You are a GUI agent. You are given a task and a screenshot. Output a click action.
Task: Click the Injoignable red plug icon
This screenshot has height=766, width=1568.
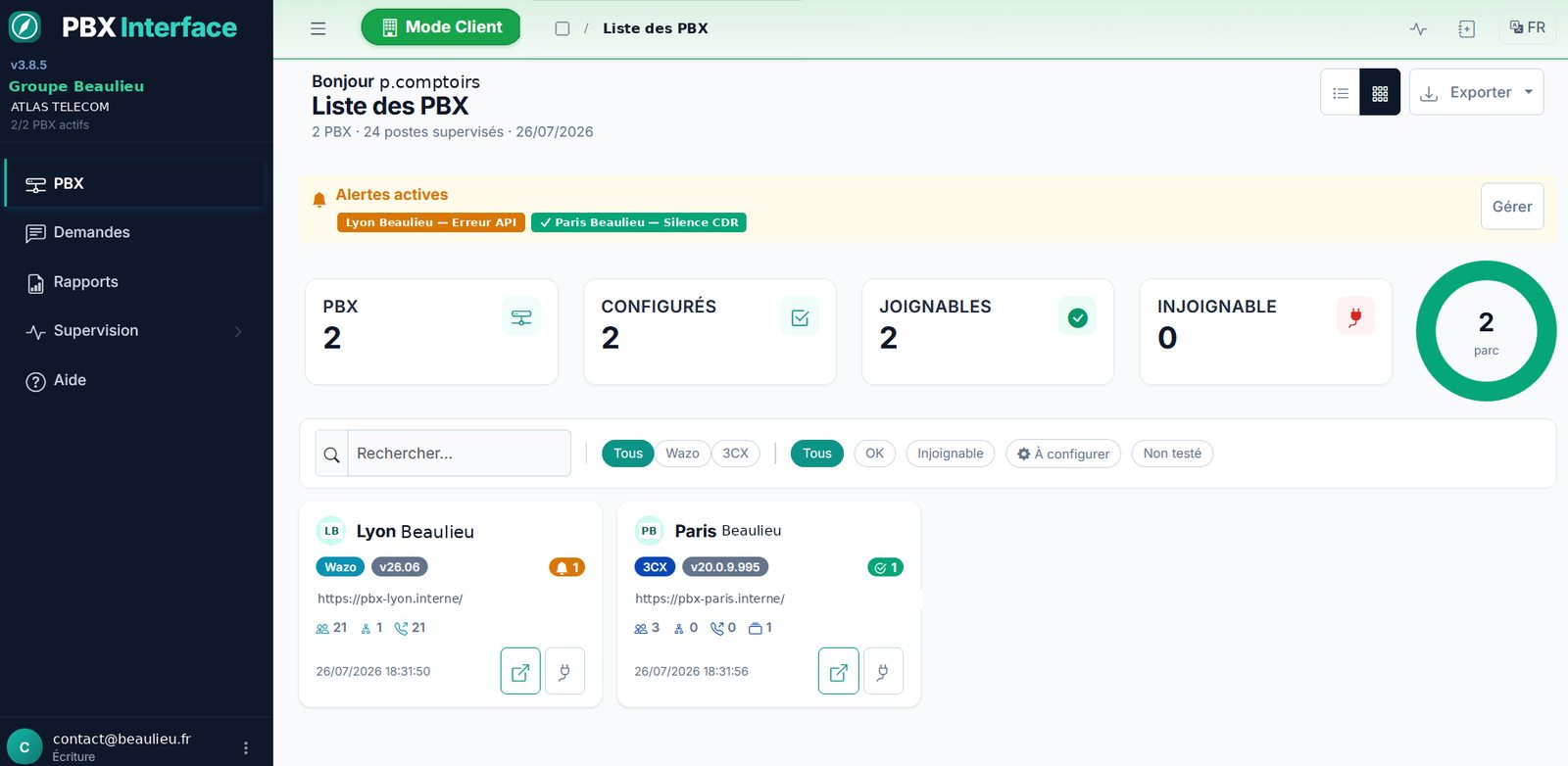(x=1355, y=317)
